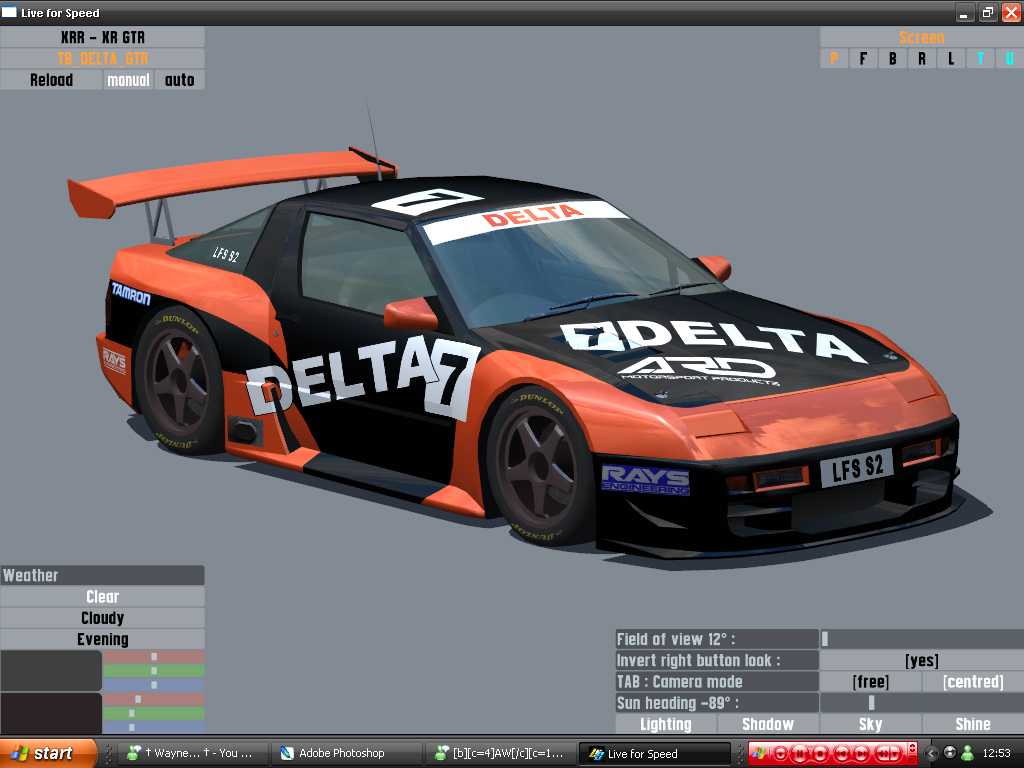1024x768 pixels.
Task: Click the upper dark gray color swatch
Action: click(x=51, y=671)
